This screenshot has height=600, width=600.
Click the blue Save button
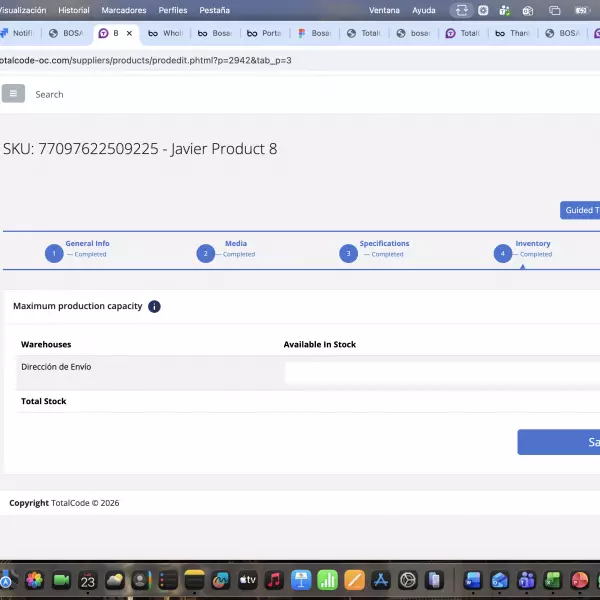pyautogui.click(x=559, y=442)
